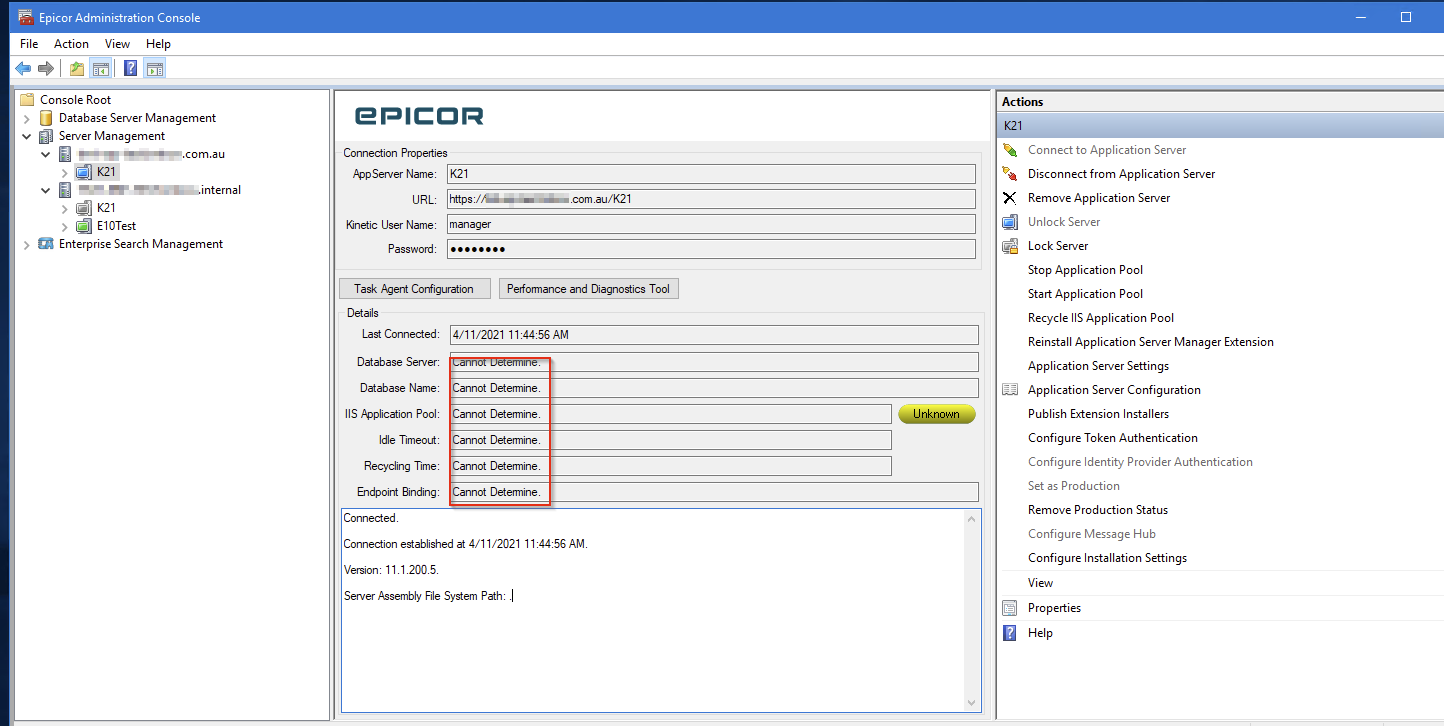Click the Unlock Server icon

(1010, 222)
